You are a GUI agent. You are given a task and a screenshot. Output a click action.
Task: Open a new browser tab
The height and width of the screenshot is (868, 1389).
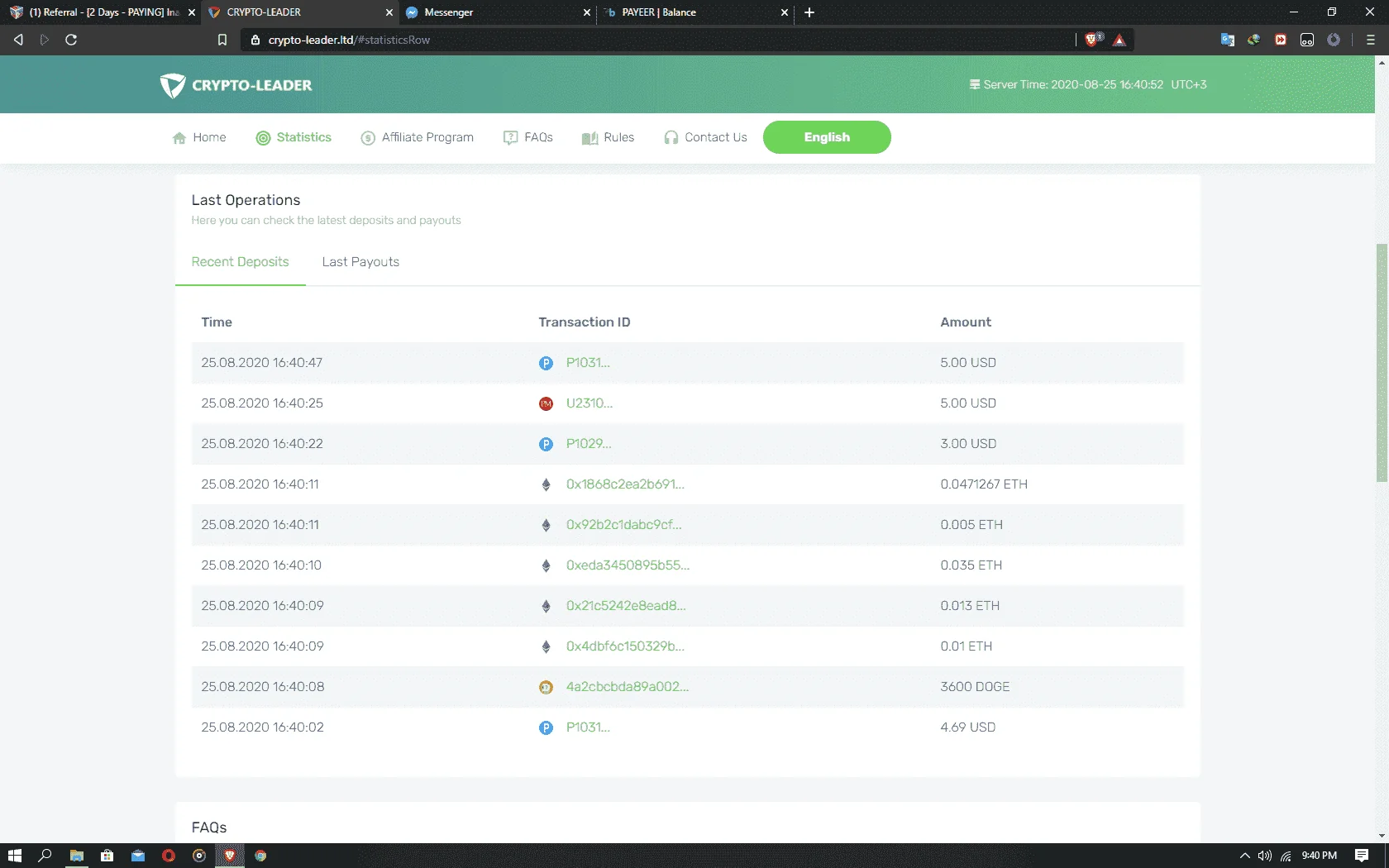pos(809,12)
